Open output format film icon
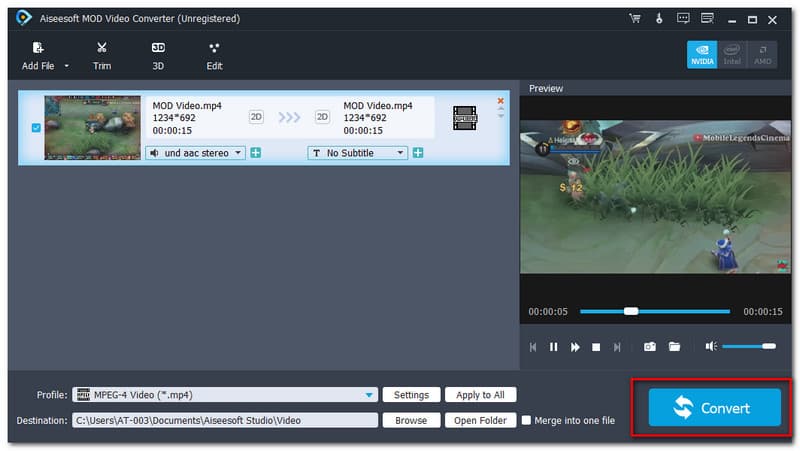Viewport: 800px width, 451px height. coord(464,117)
